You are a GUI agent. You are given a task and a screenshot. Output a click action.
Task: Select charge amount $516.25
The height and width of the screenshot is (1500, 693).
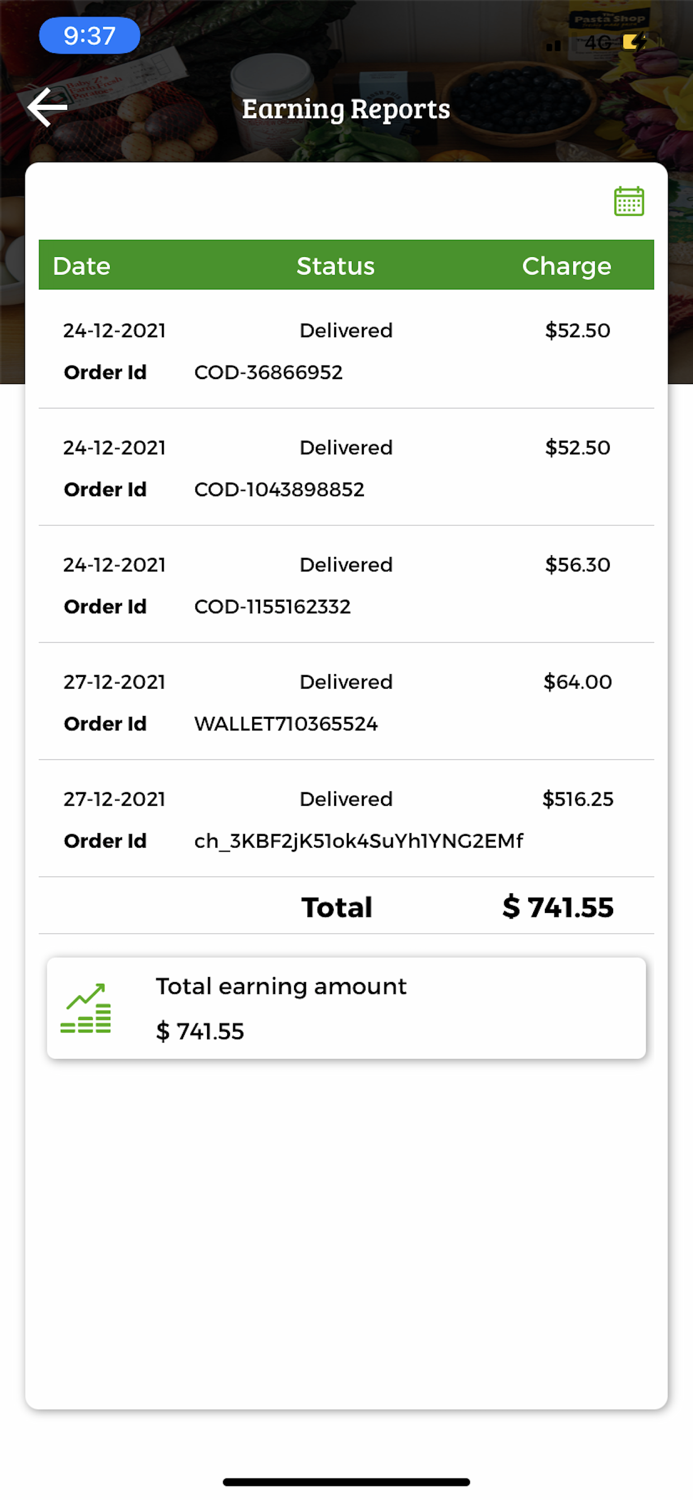tap(578, 799)
